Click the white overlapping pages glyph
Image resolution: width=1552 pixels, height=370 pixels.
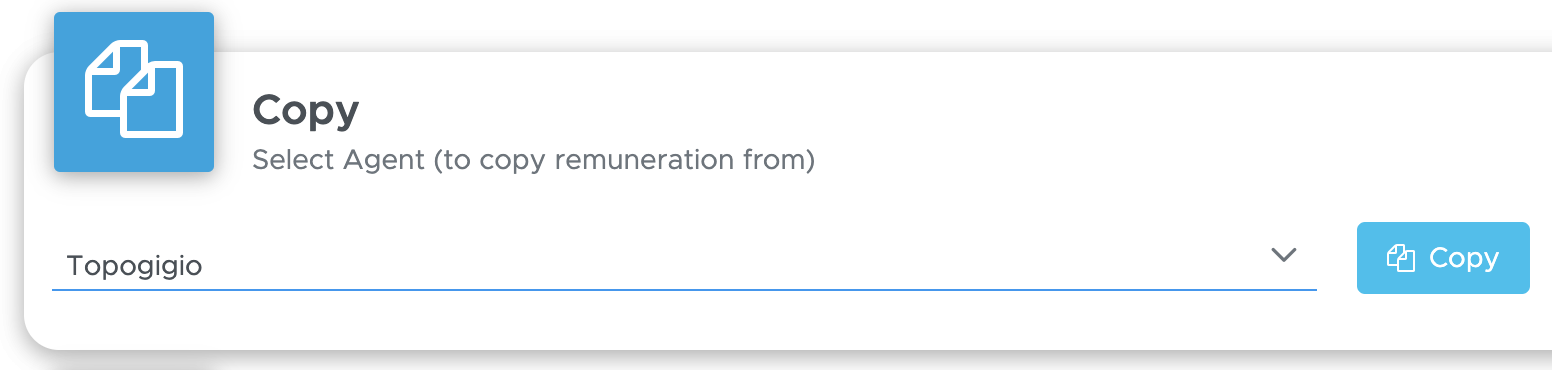[x=134, y=89]
